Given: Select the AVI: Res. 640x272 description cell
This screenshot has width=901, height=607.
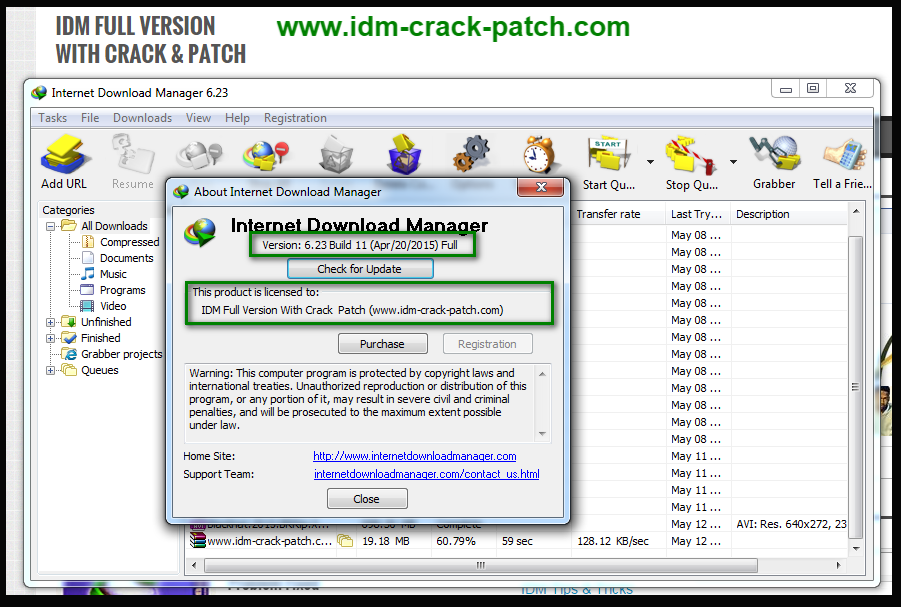Looking at the screenshot, I should [791, 524].
